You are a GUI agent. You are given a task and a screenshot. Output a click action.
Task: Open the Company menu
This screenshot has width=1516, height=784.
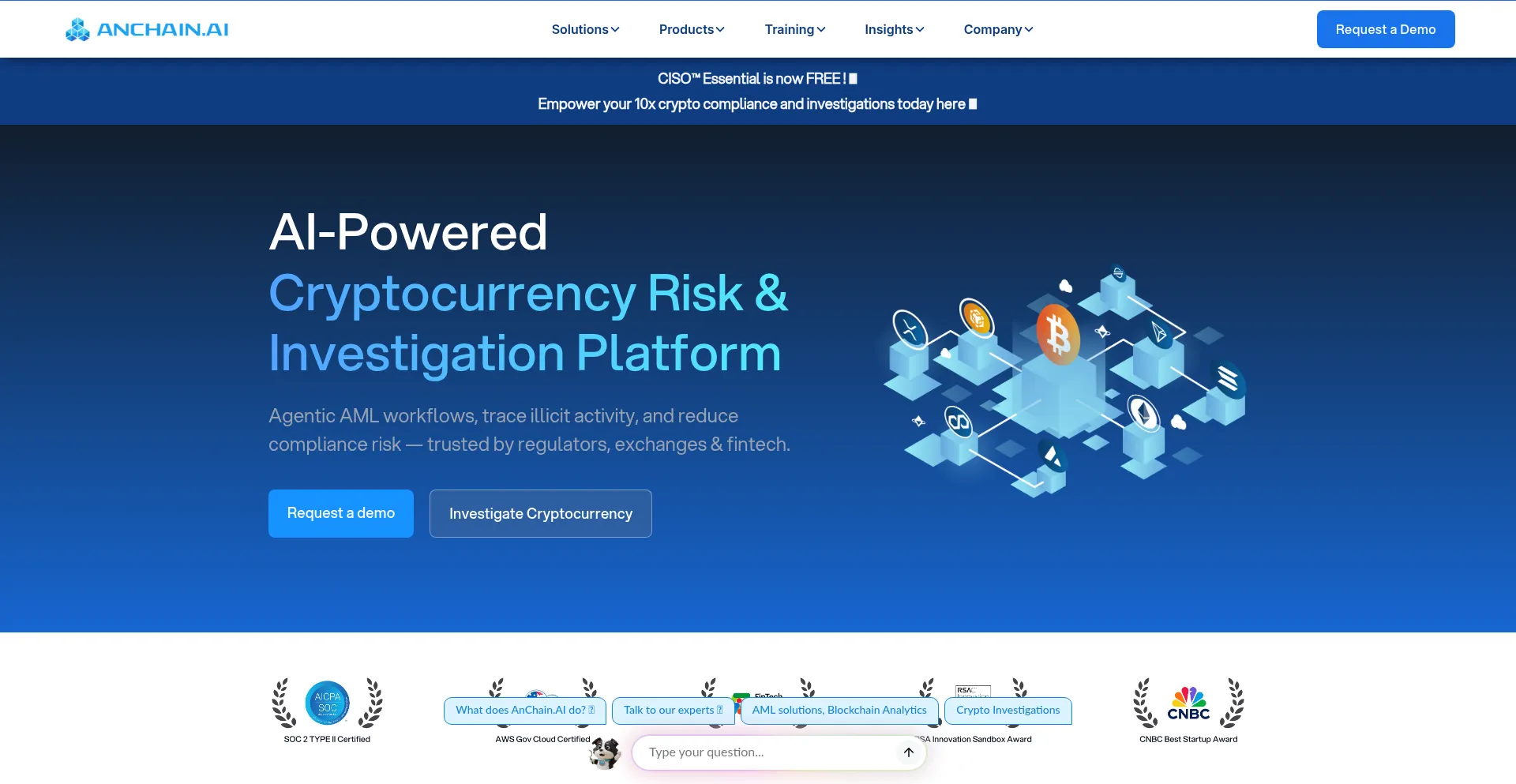point(997,29)
